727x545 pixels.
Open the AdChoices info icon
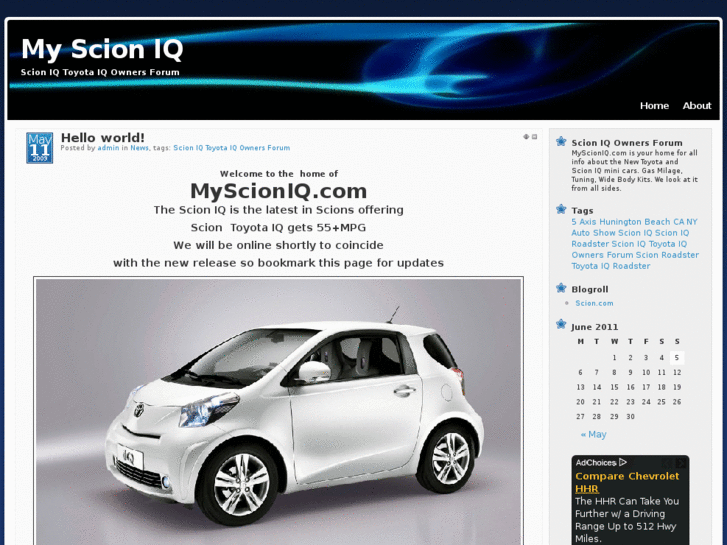623,462
